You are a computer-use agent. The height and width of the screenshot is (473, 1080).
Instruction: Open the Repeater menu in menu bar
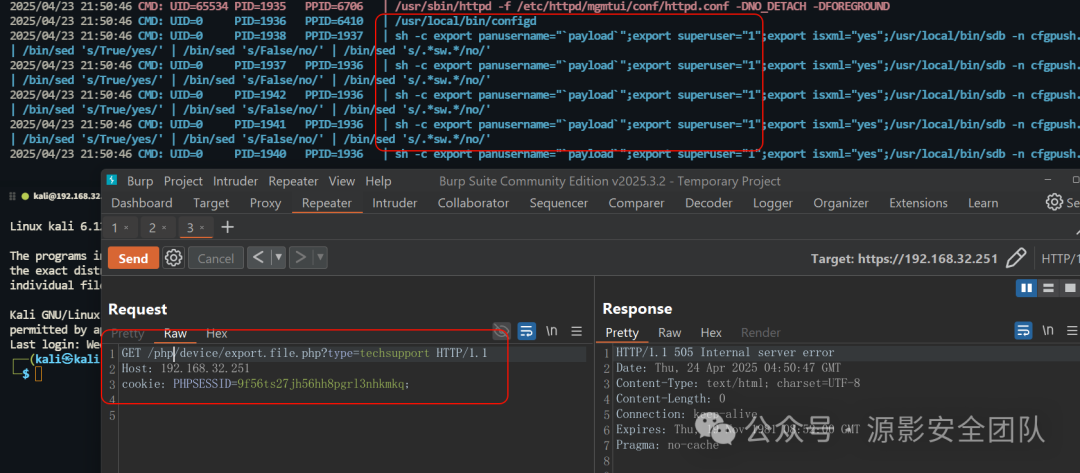pyautogui.click(x=293, y=181)
